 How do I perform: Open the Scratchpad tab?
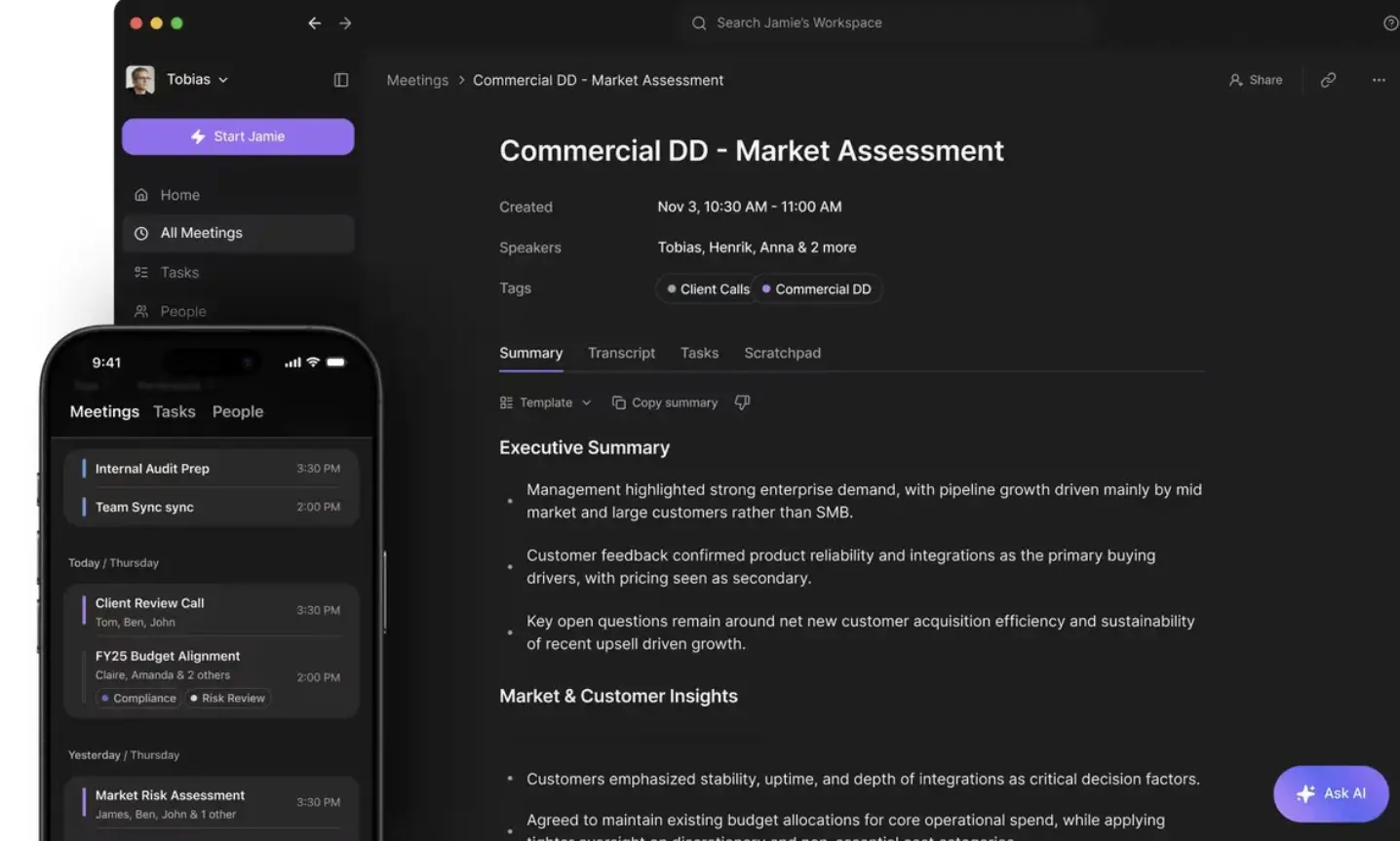[782, 353]
